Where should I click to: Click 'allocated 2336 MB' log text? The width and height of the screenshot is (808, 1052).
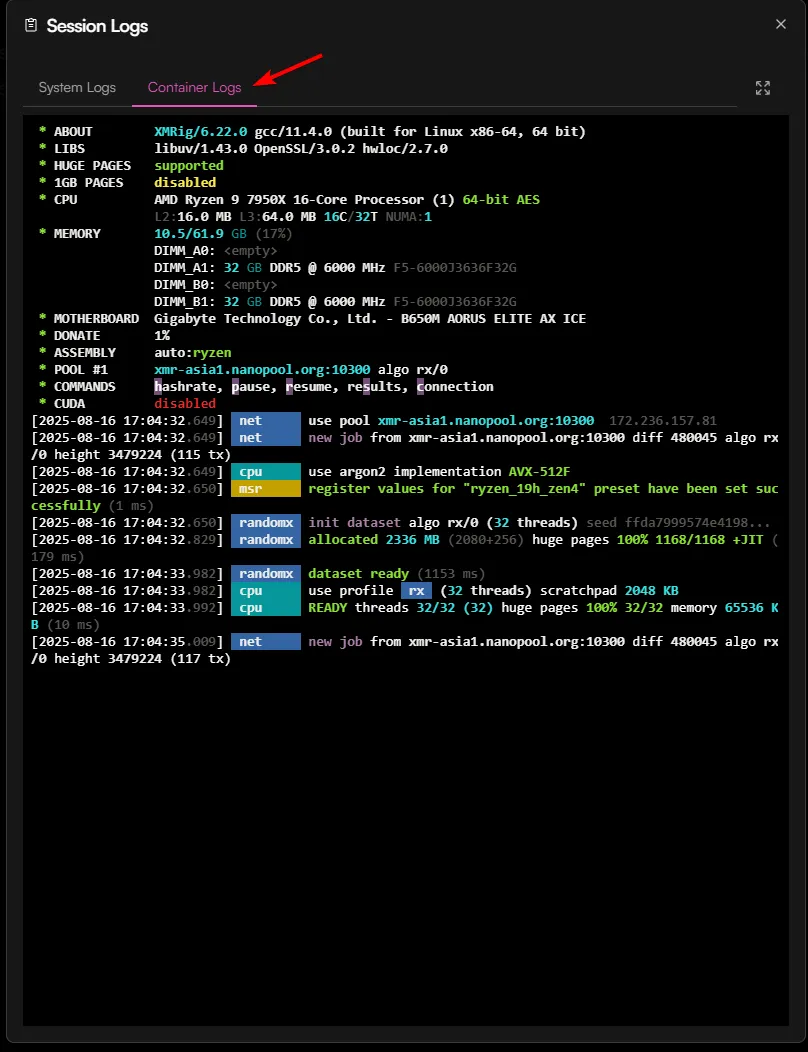coord(374,539)
